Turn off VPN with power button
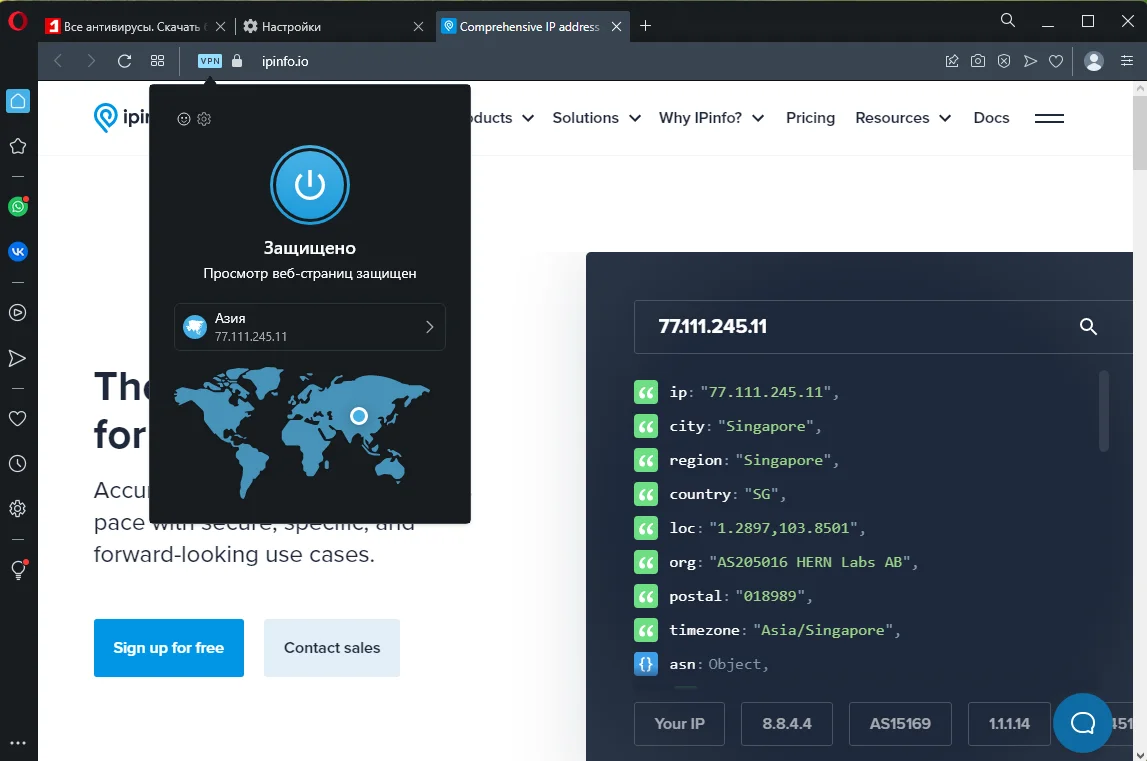The width and height of the screenshot is (1147, 761). 310,184
